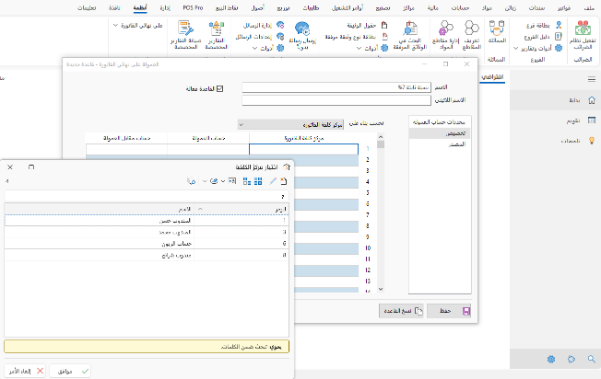The height and width of the screenshot is (379, 601).
Task: Click pencil edit icon in cost center dialog
Action: tap(273, 181)
